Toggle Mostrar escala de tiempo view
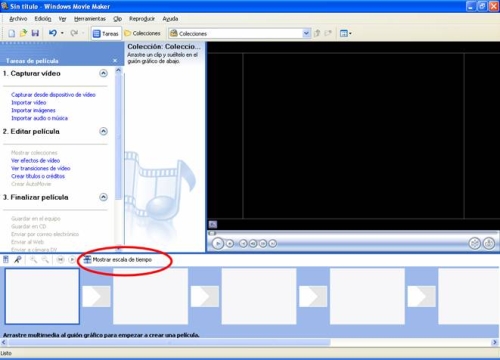500x360 pixels. (x=118, y=260)
